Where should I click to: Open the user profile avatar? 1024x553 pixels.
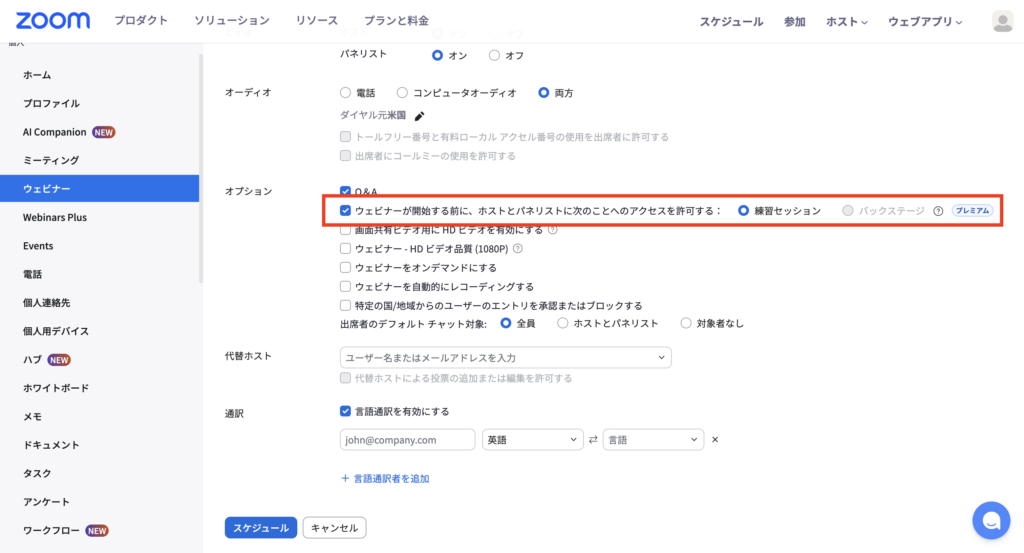[1002, 21]
